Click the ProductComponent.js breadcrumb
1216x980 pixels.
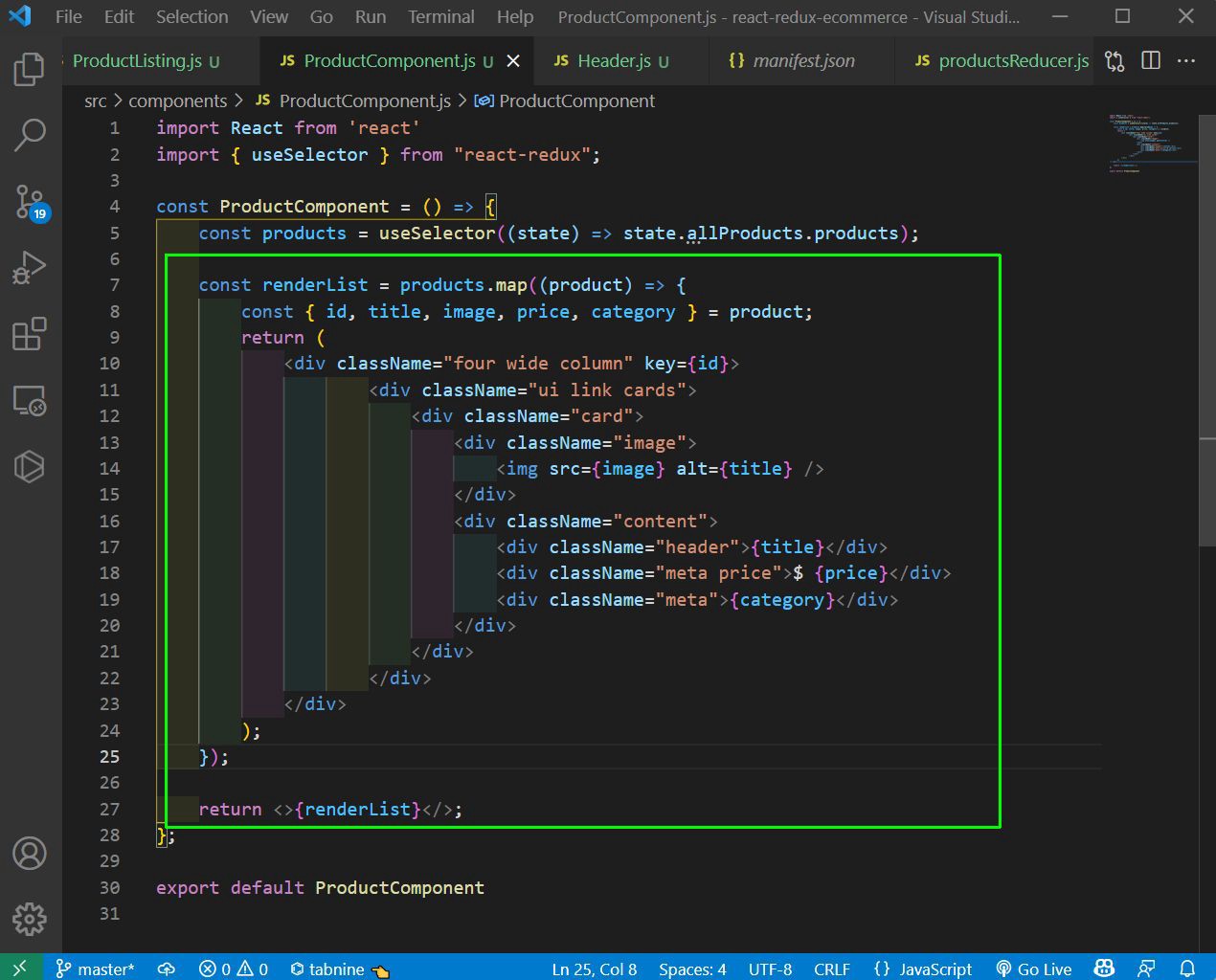click(x=353, y=101)
